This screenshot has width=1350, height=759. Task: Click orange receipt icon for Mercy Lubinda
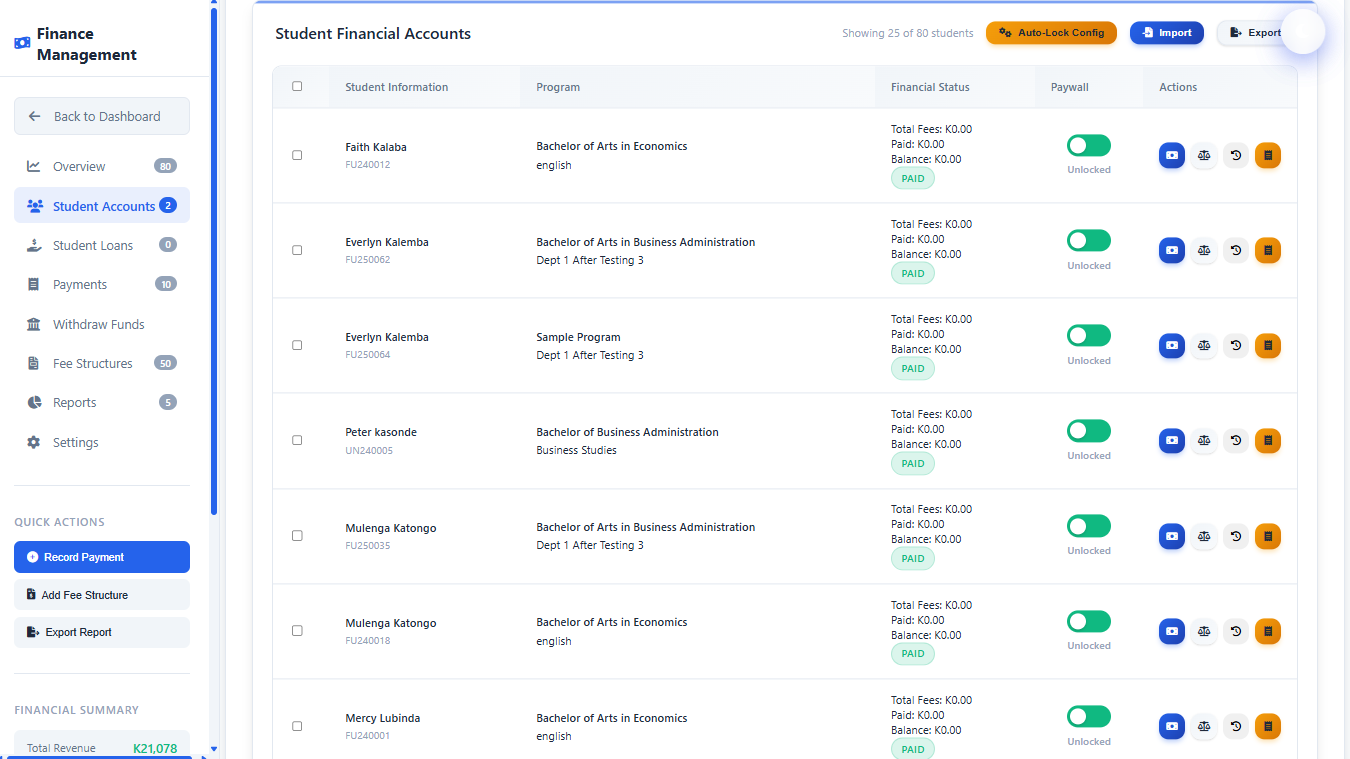1267,727
